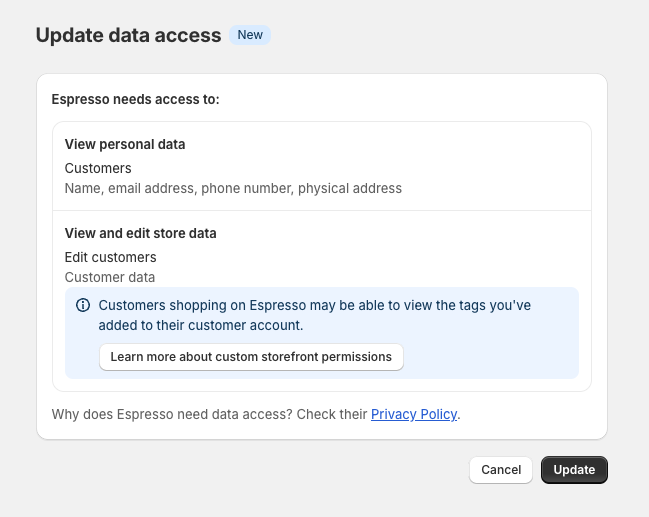Click Customers label under View personal data
Image resolution: width=649 pixels, height=517 pixels.
coord(98,168)
